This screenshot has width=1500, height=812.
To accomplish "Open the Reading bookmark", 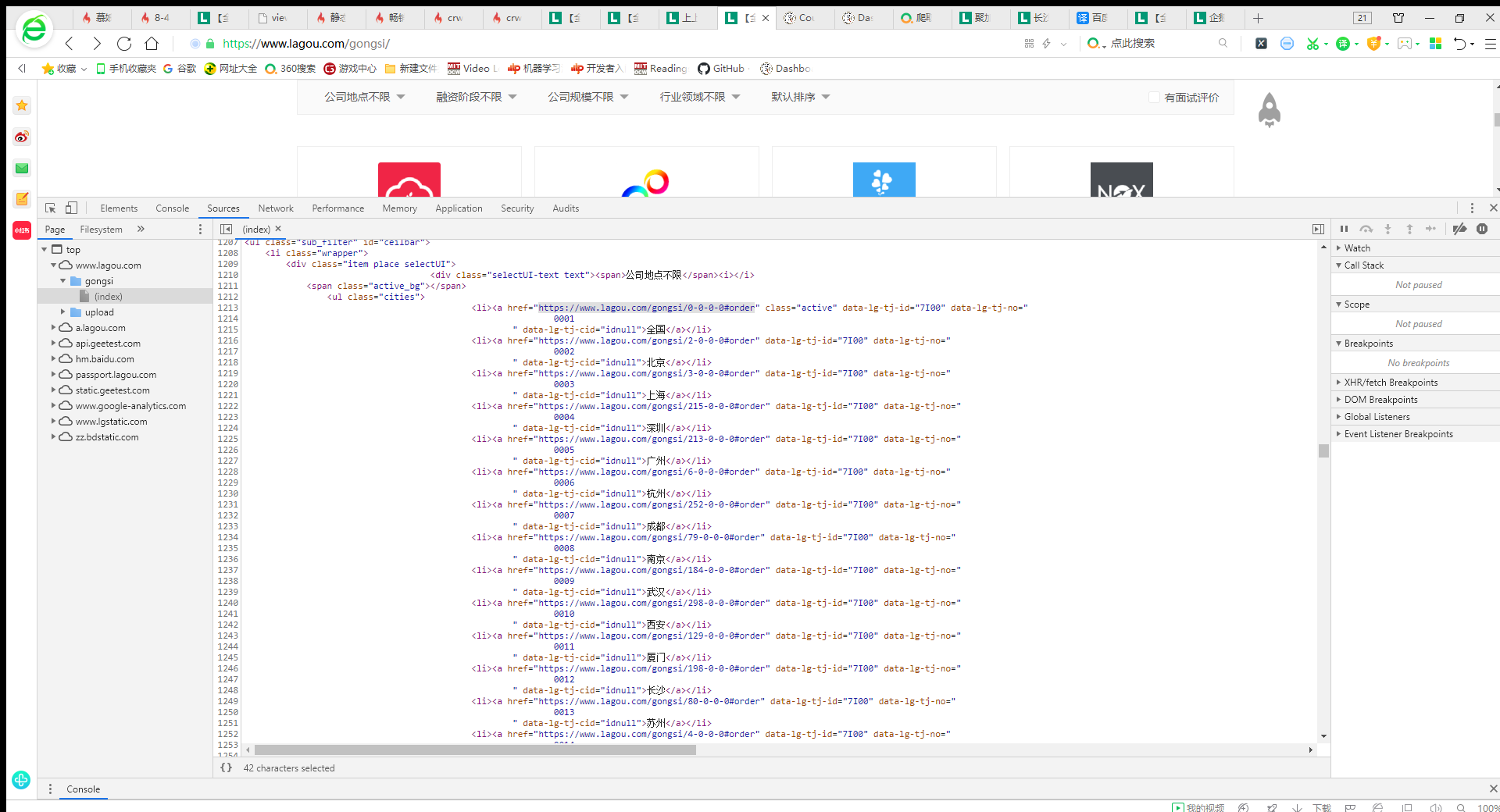I will pyautogui.click(x=660, y=69).
